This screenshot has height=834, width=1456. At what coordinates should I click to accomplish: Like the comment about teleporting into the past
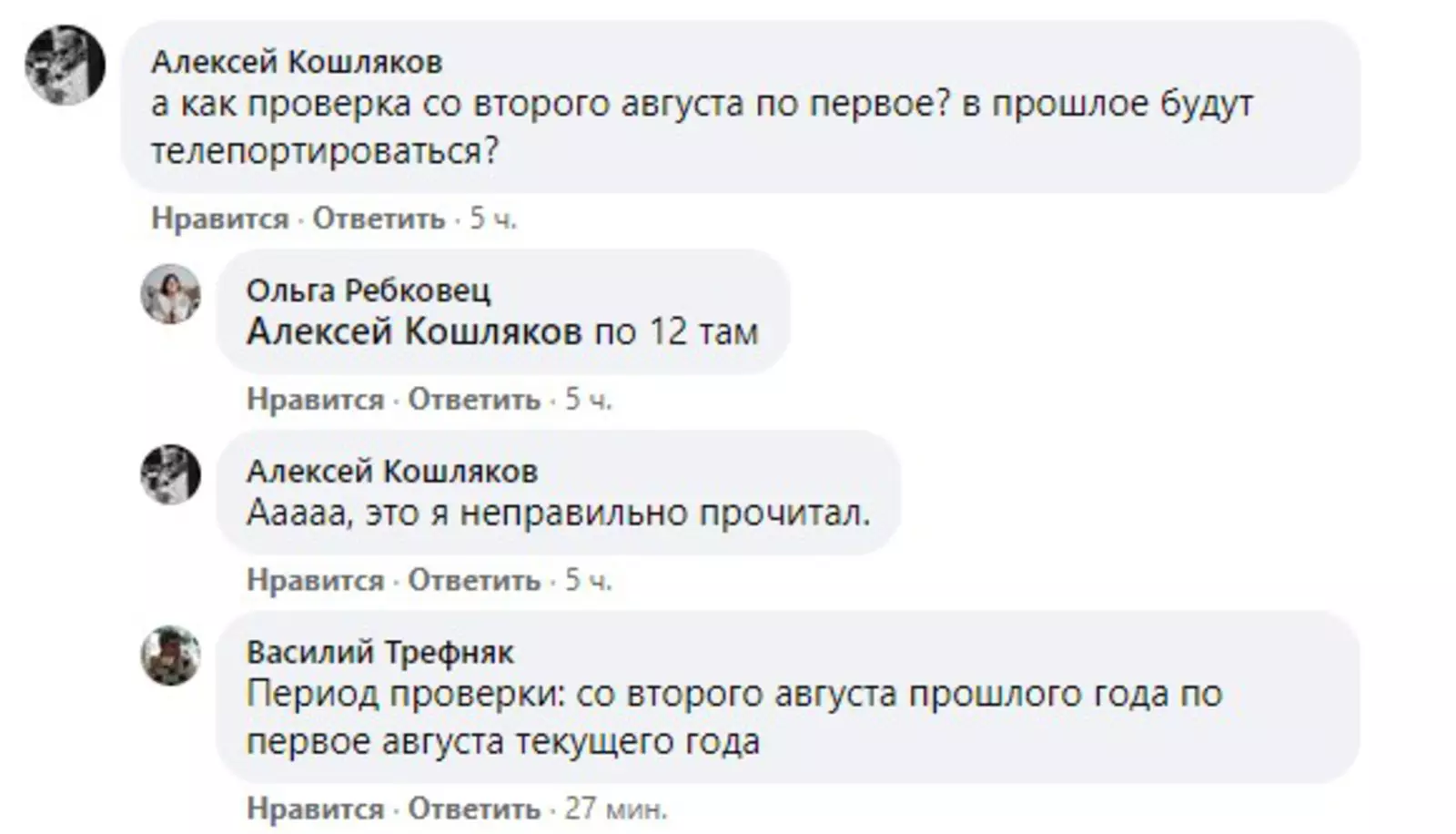[219, 219]
